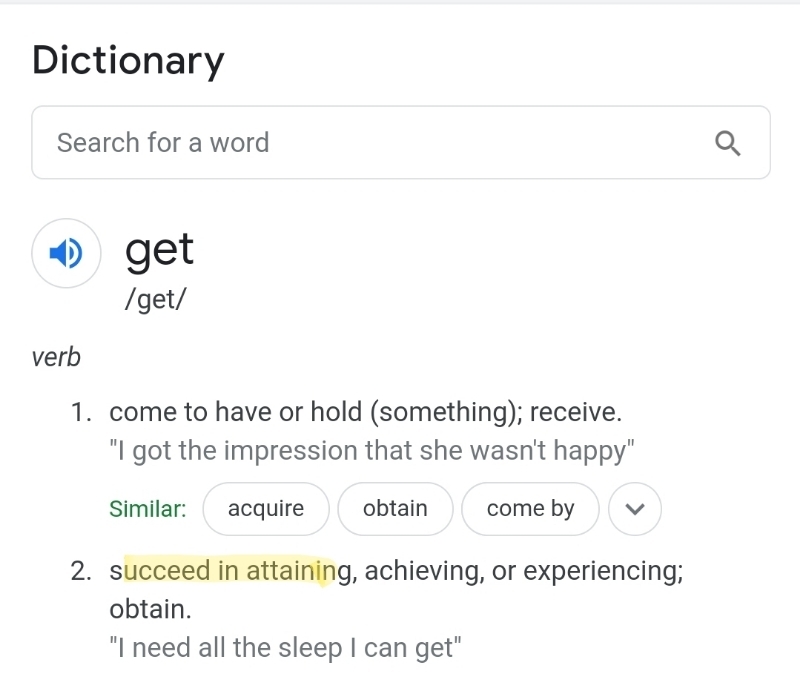The height and width of the screenshot is (687, 800).
Task: Click the phonetic spelling /get/
Action: coord(156,299)
